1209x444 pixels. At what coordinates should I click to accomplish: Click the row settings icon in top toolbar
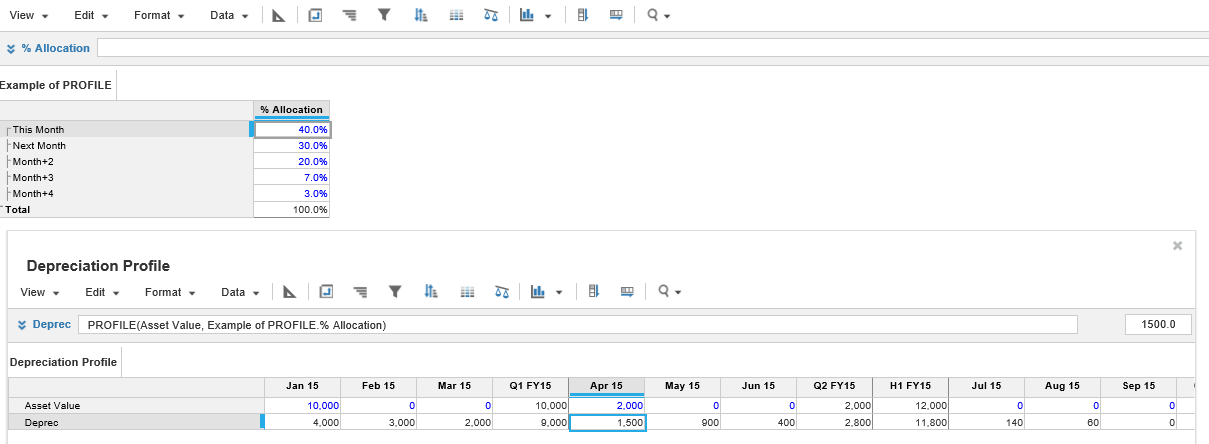[616, 16]
